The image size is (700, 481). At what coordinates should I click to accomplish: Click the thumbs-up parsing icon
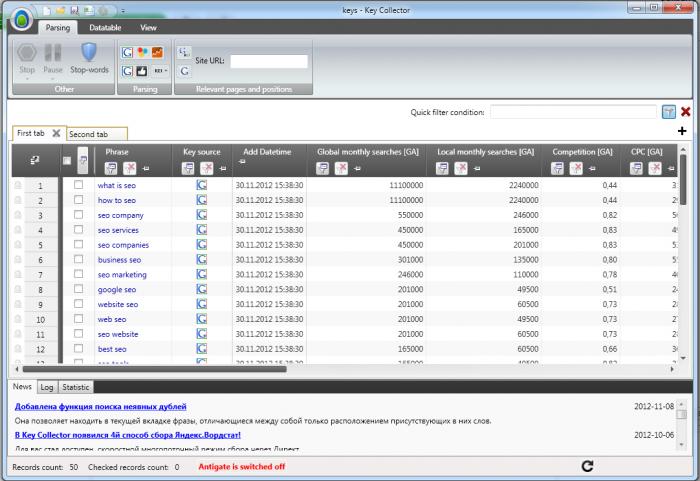coord(142,71)
